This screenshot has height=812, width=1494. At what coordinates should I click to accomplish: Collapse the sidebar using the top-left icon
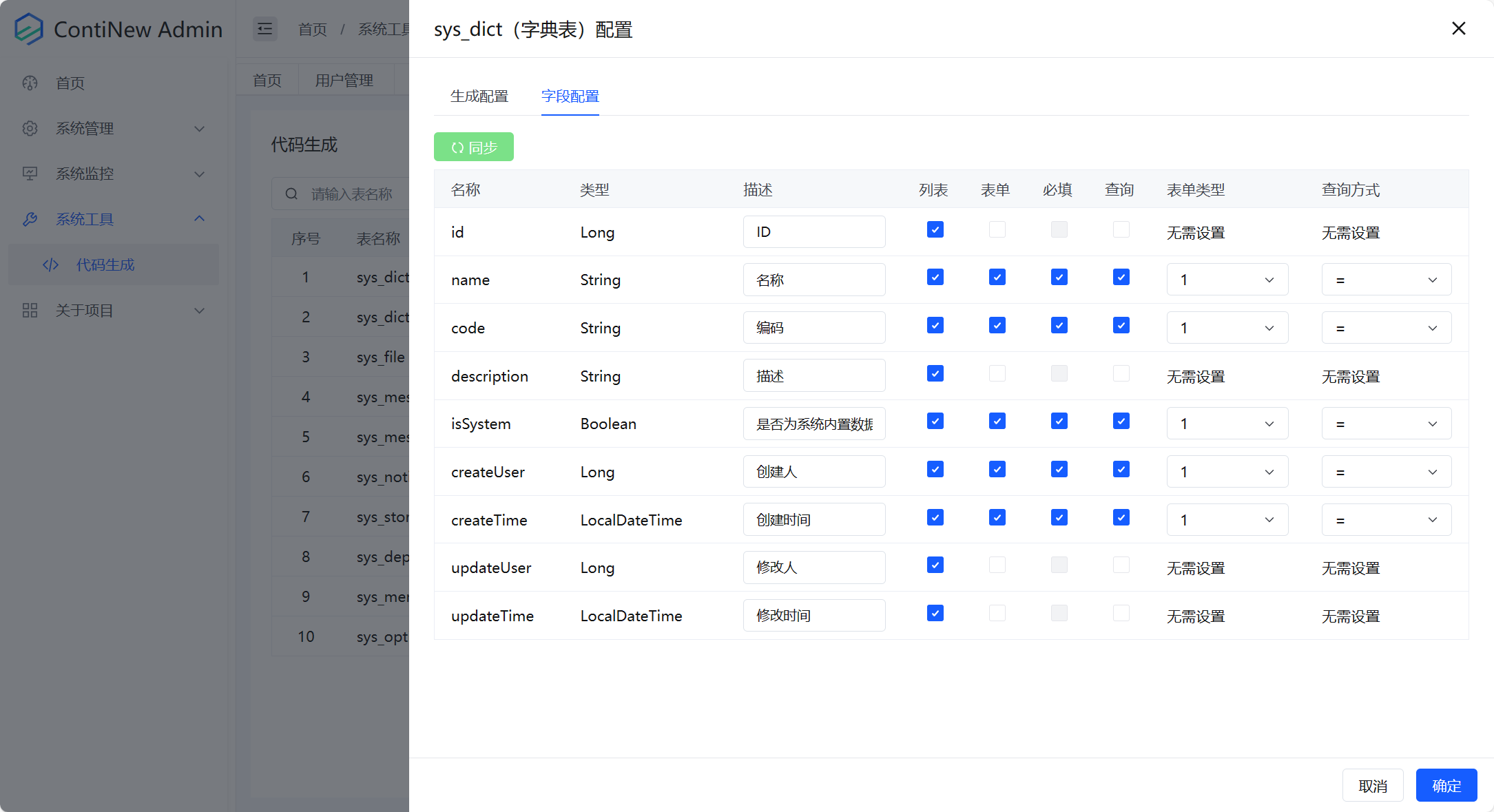[x=264, y=29]
